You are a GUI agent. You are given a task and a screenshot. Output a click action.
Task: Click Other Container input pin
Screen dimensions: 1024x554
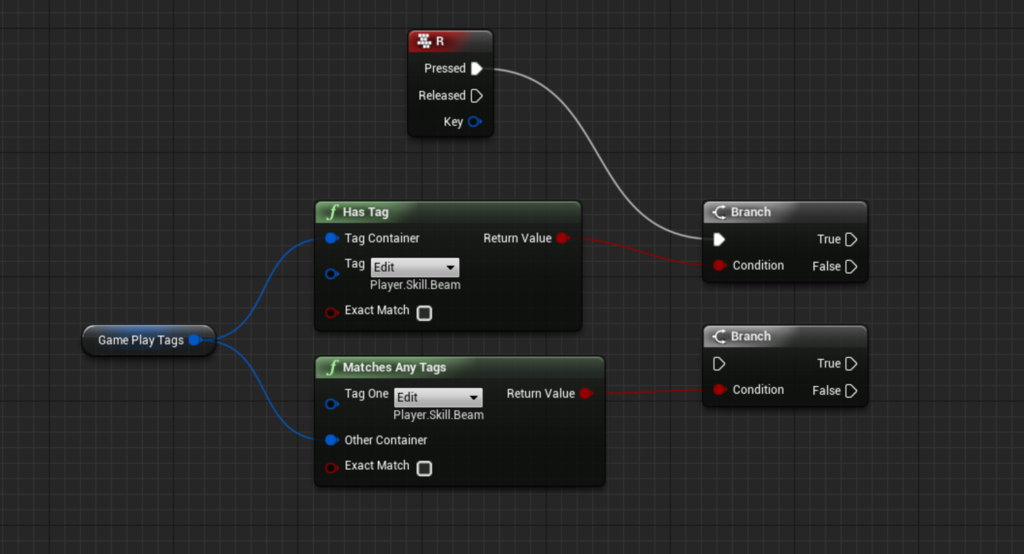pyautogui.click(x=332, y=440)
